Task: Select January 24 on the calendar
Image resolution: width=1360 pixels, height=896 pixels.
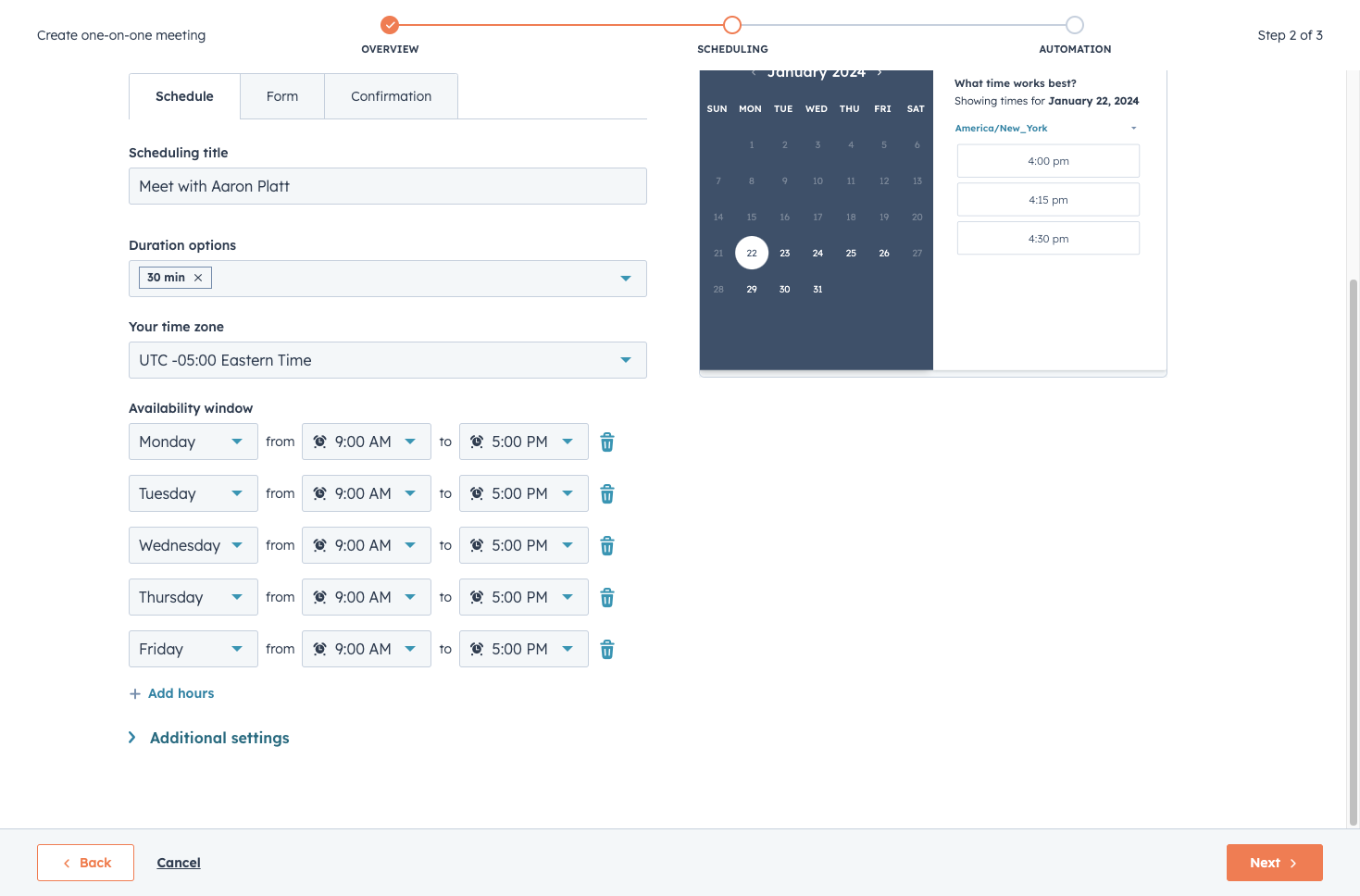Action: pos(817,253)
